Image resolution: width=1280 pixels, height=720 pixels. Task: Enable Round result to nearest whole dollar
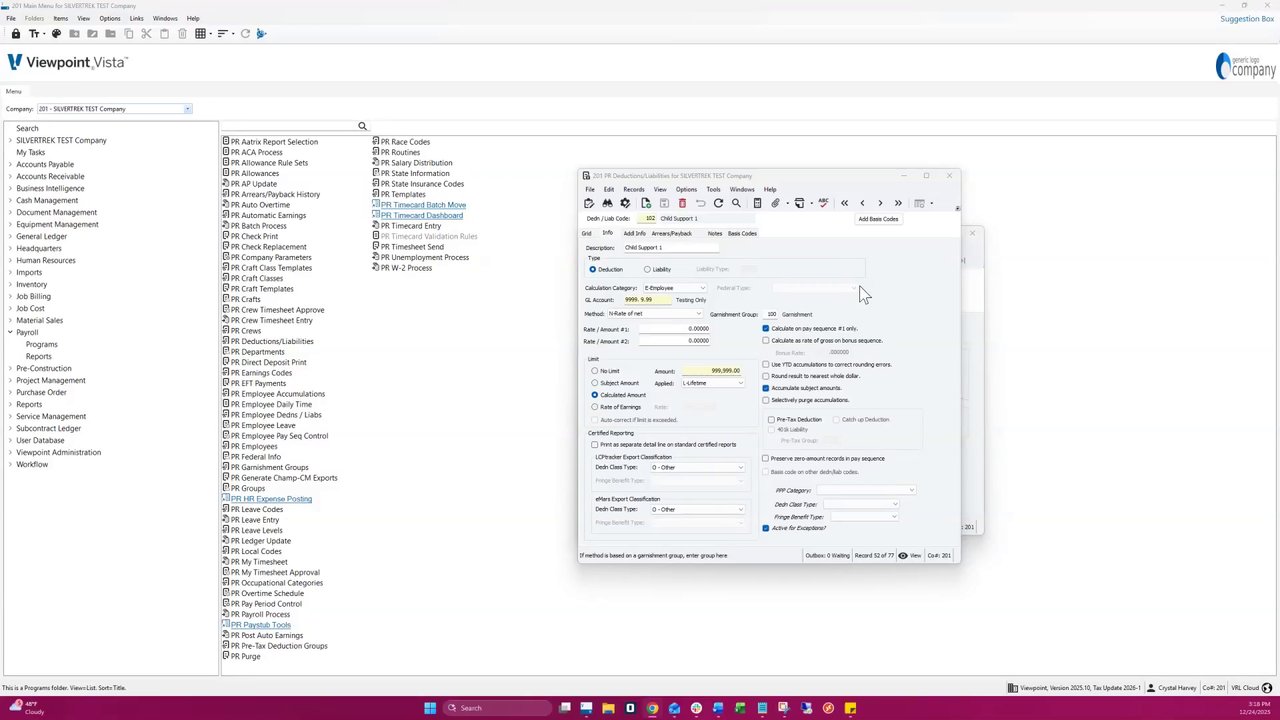point(766,376)
